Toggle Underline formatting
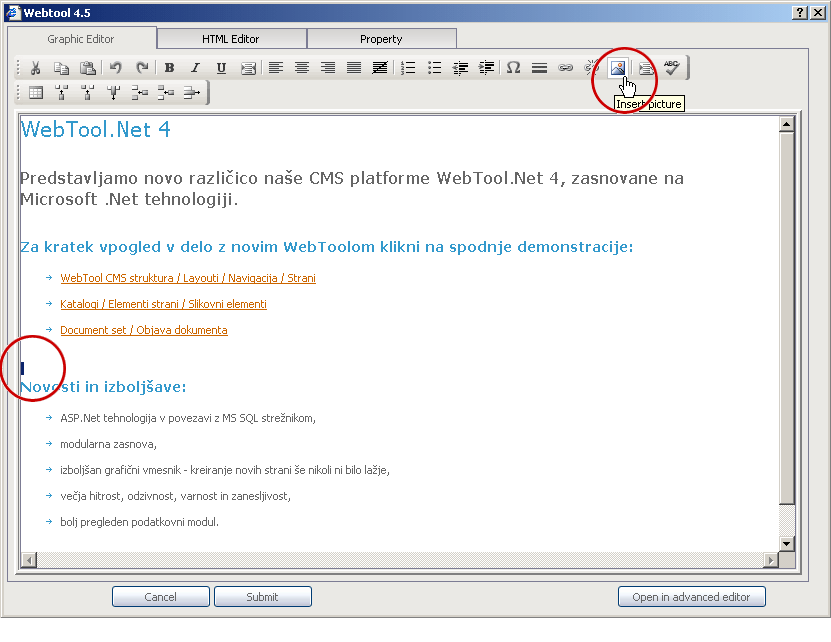Screen dimensions: 831x642 [x=221, y=68]
